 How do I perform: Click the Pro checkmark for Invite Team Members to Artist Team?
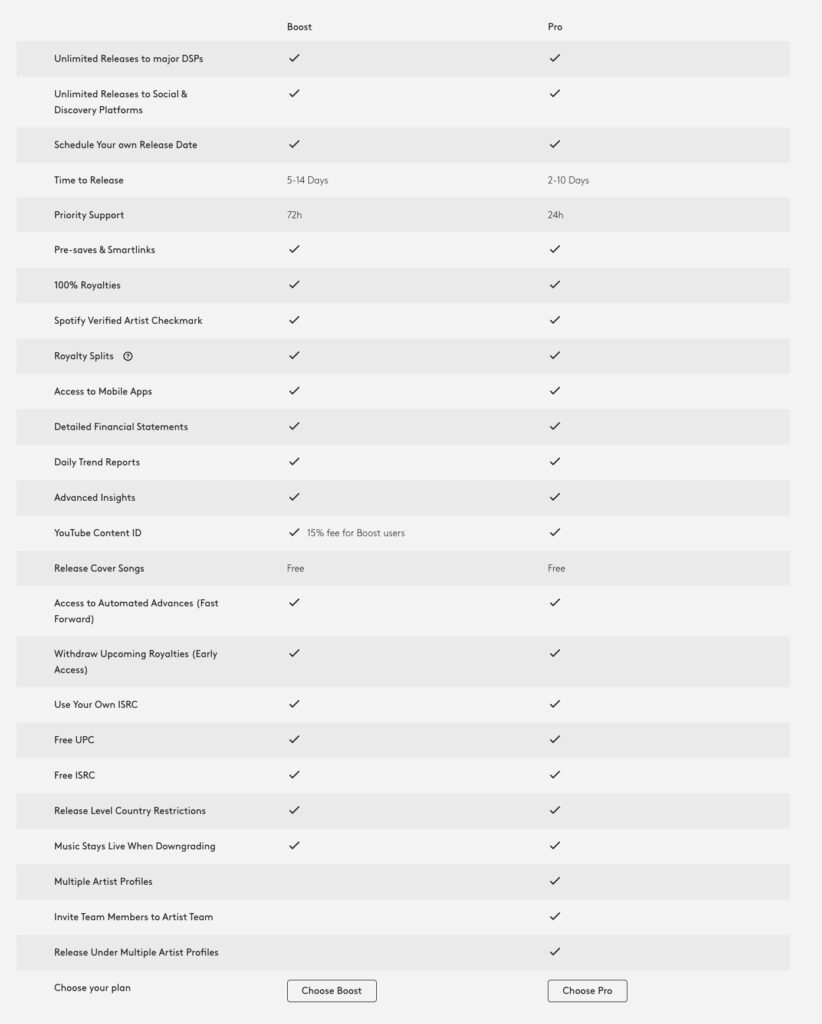pos(552,916)
